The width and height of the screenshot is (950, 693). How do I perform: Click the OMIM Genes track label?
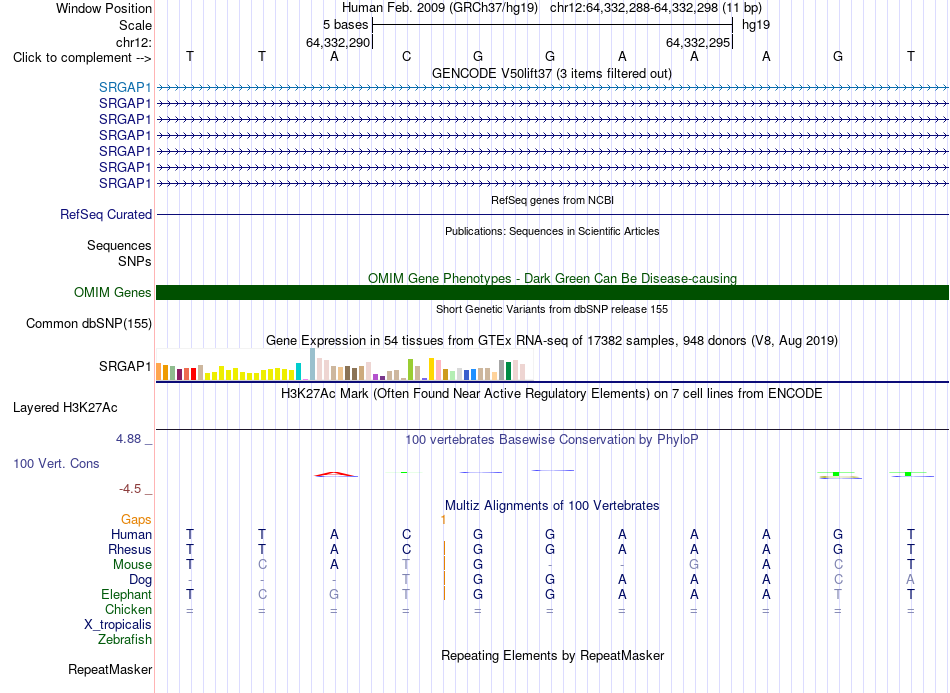pos(113,293)
